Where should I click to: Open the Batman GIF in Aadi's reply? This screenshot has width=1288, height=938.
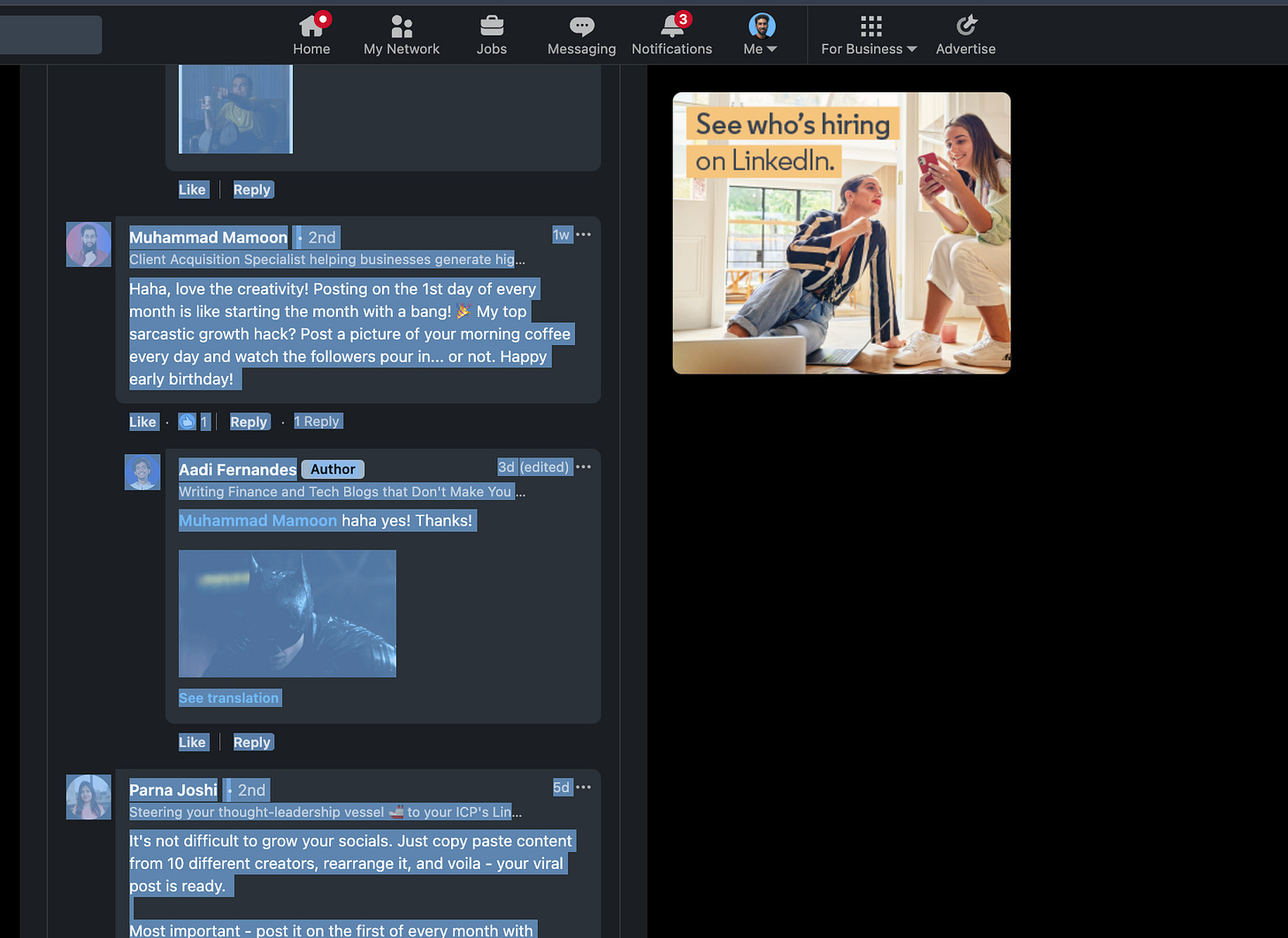[287, 613]
